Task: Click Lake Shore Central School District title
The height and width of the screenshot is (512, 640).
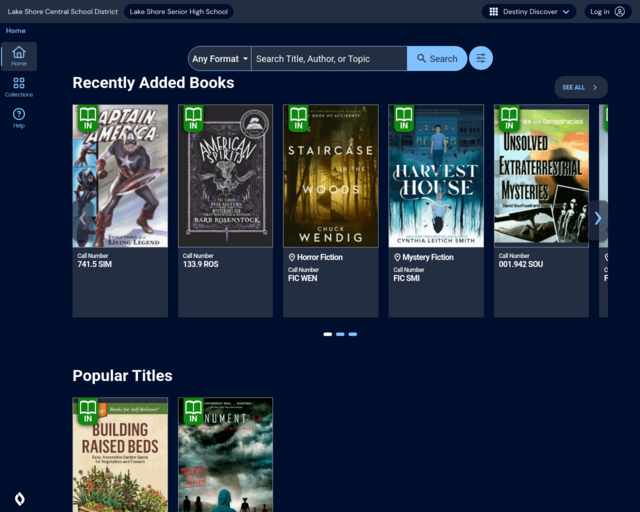Action: coord(62,11)
